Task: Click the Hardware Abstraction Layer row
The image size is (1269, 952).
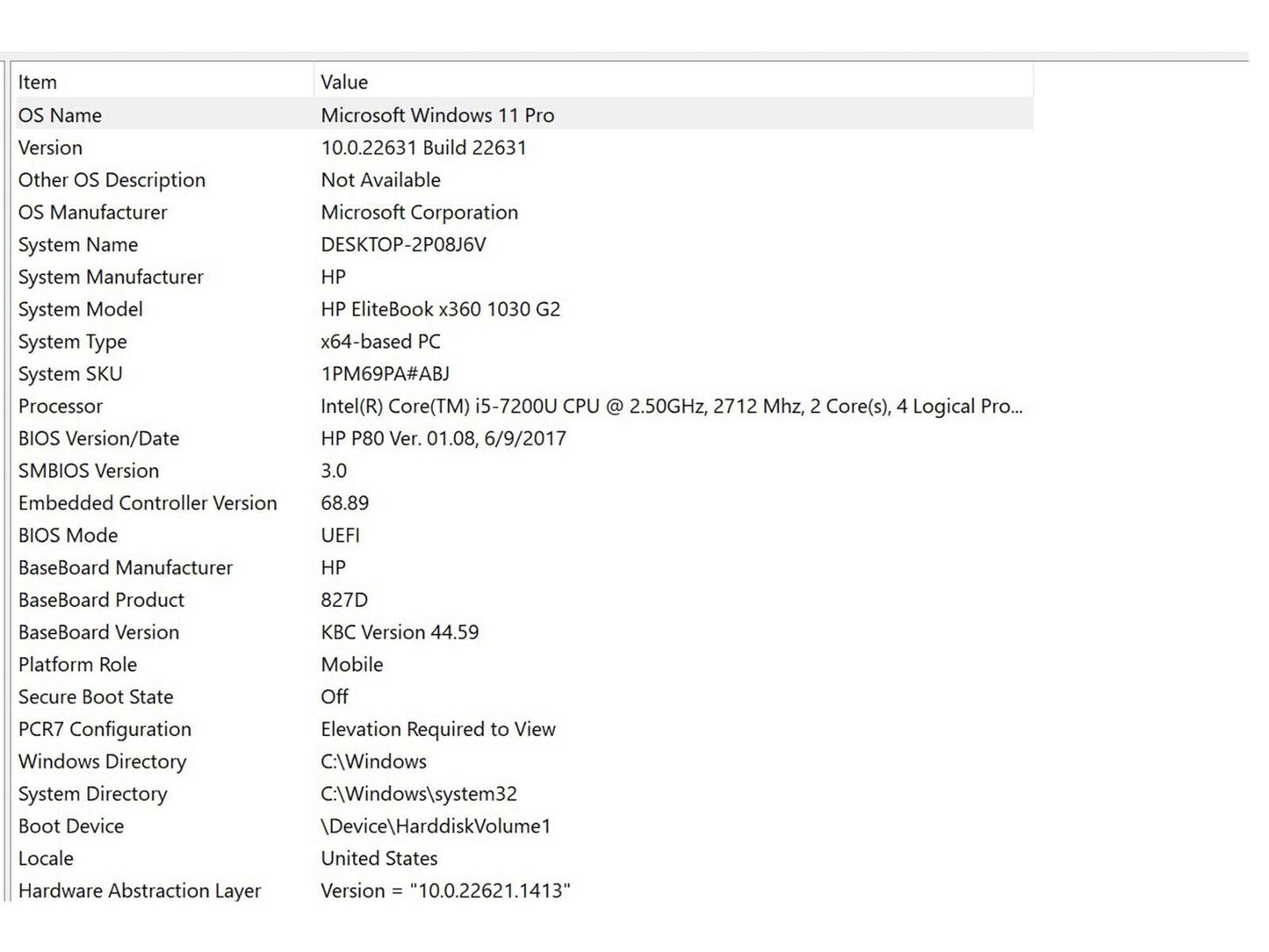Action: [140, 891]
